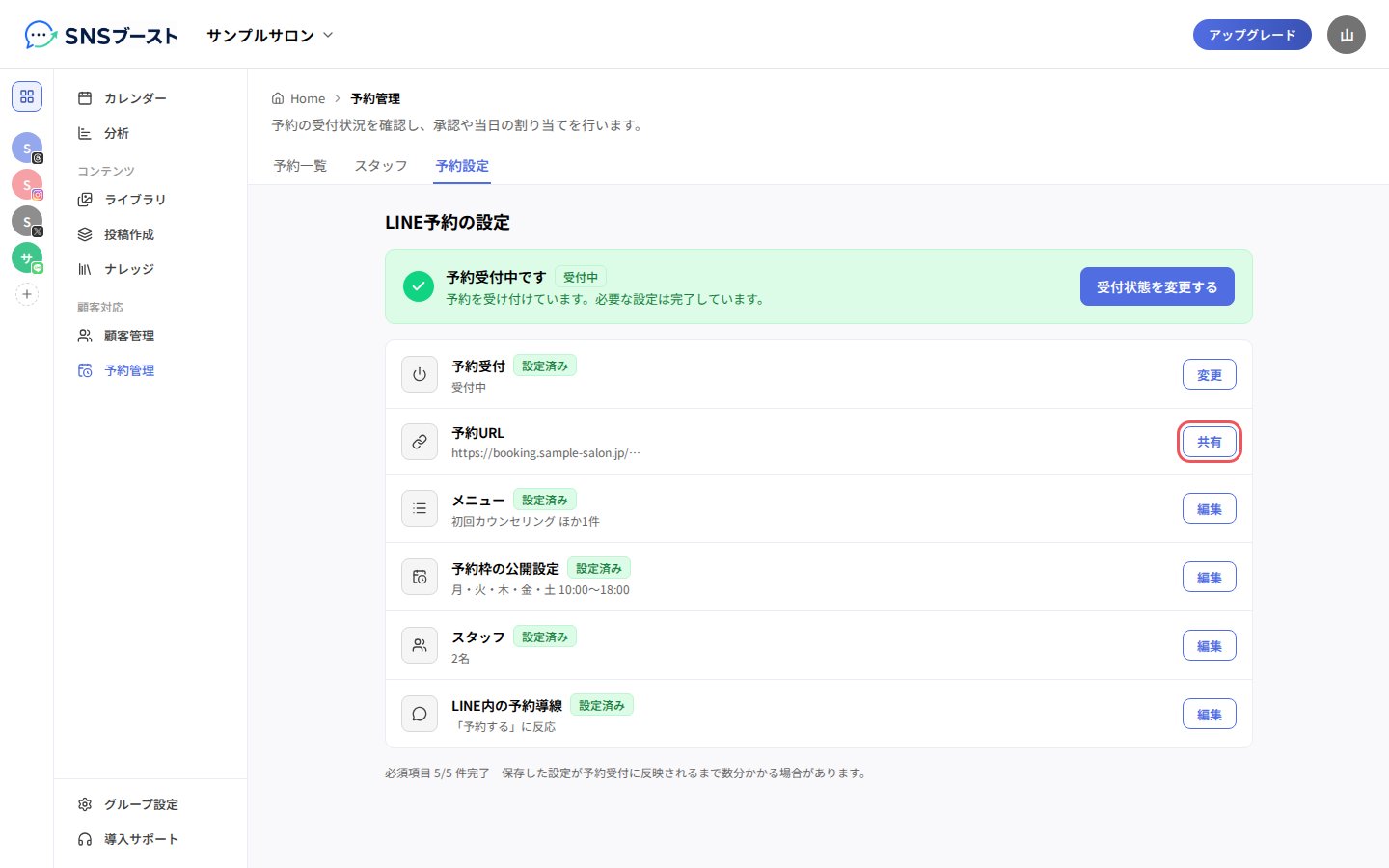Click the people icon in the スタッフ settings row

(420, 646)
